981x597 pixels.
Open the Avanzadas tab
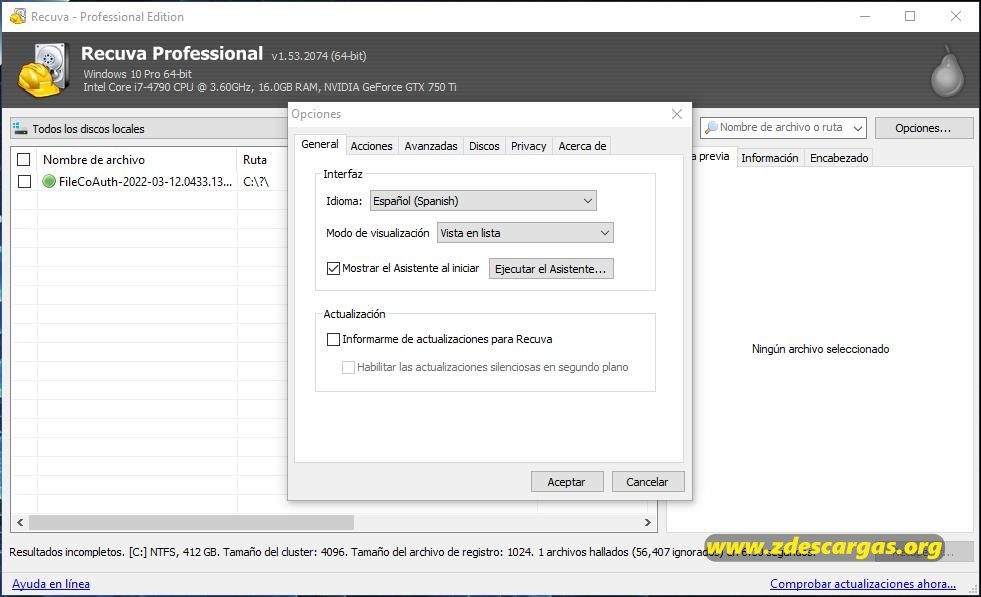click(x=431, y=146)
